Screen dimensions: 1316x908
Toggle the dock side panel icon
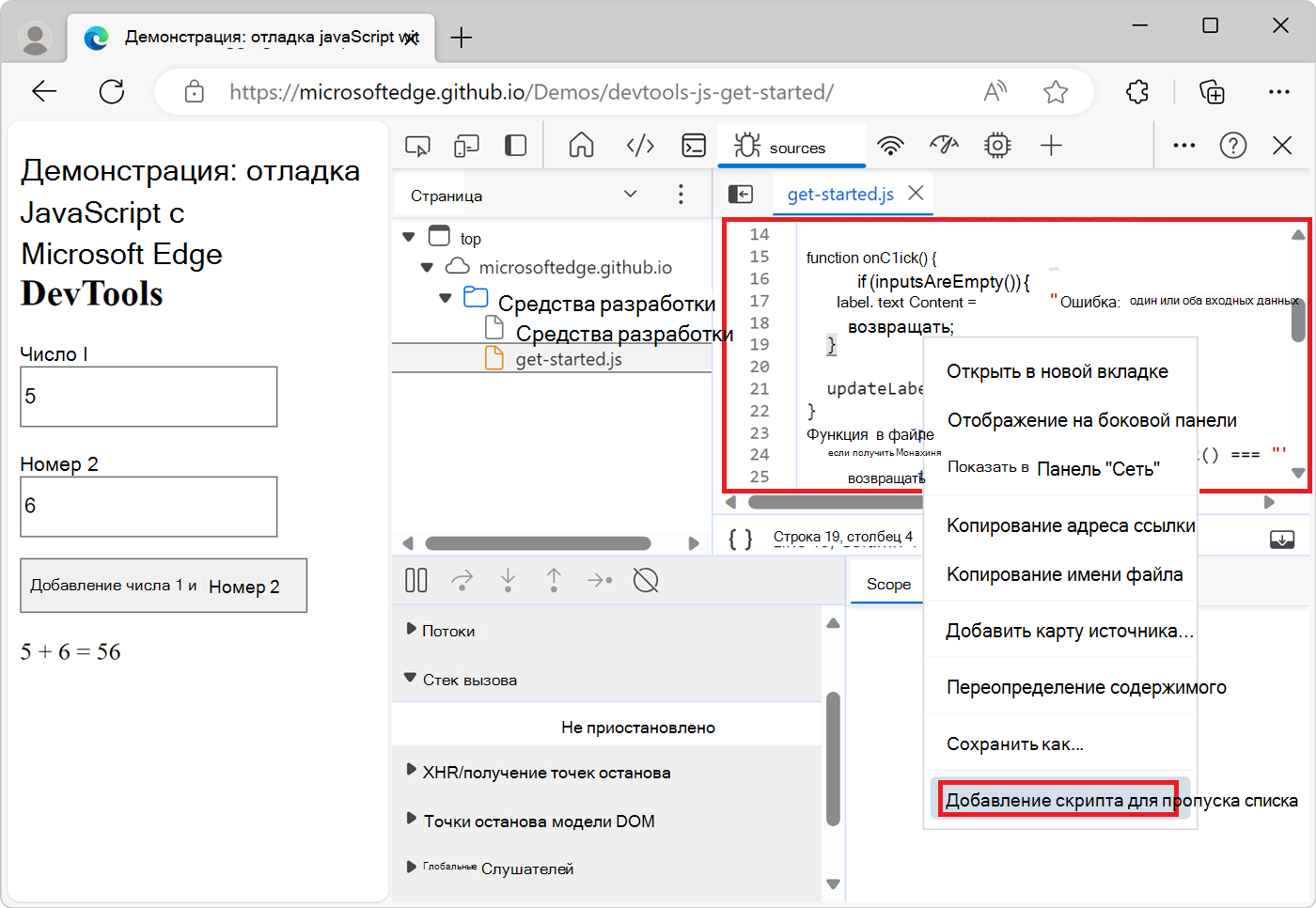515,146
